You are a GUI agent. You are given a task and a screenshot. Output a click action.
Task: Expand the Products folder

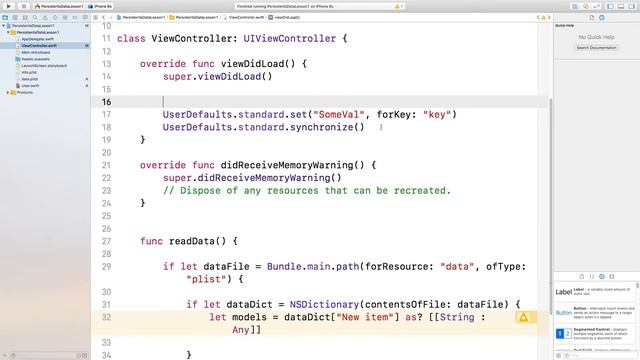8,92
